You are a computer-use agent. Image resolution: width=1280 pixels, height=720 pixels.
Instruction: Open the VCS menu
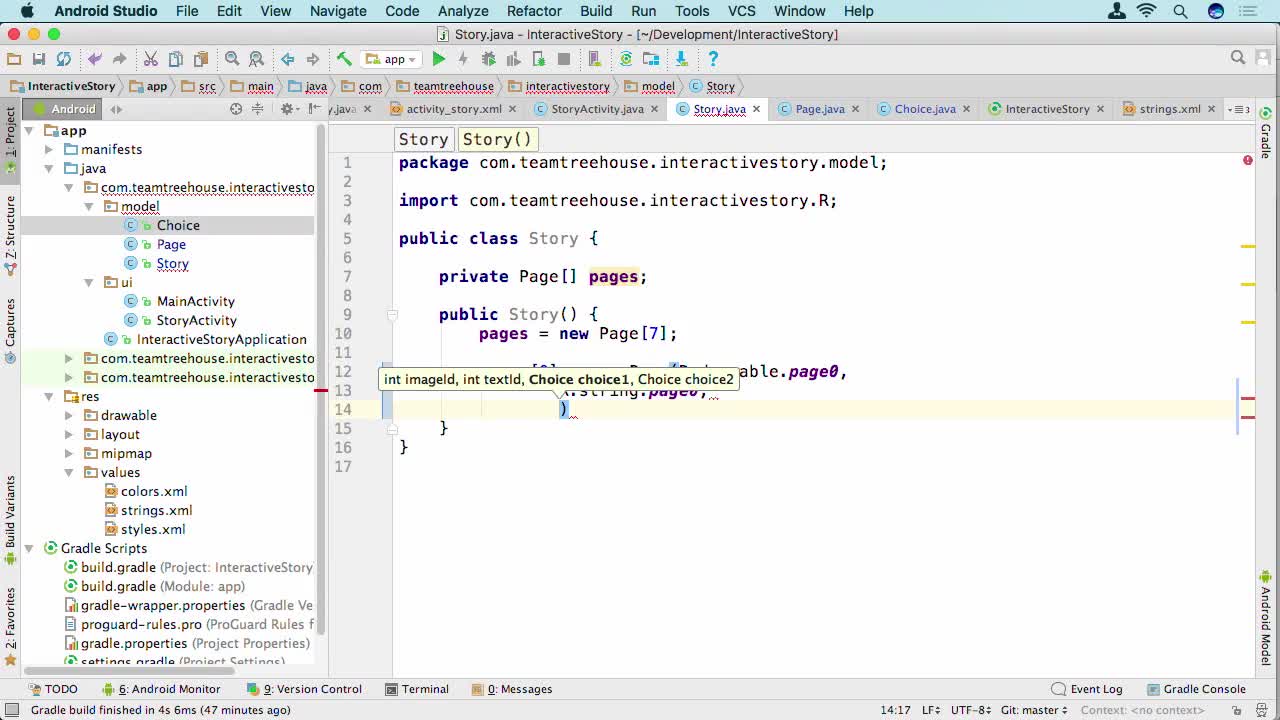742,11
